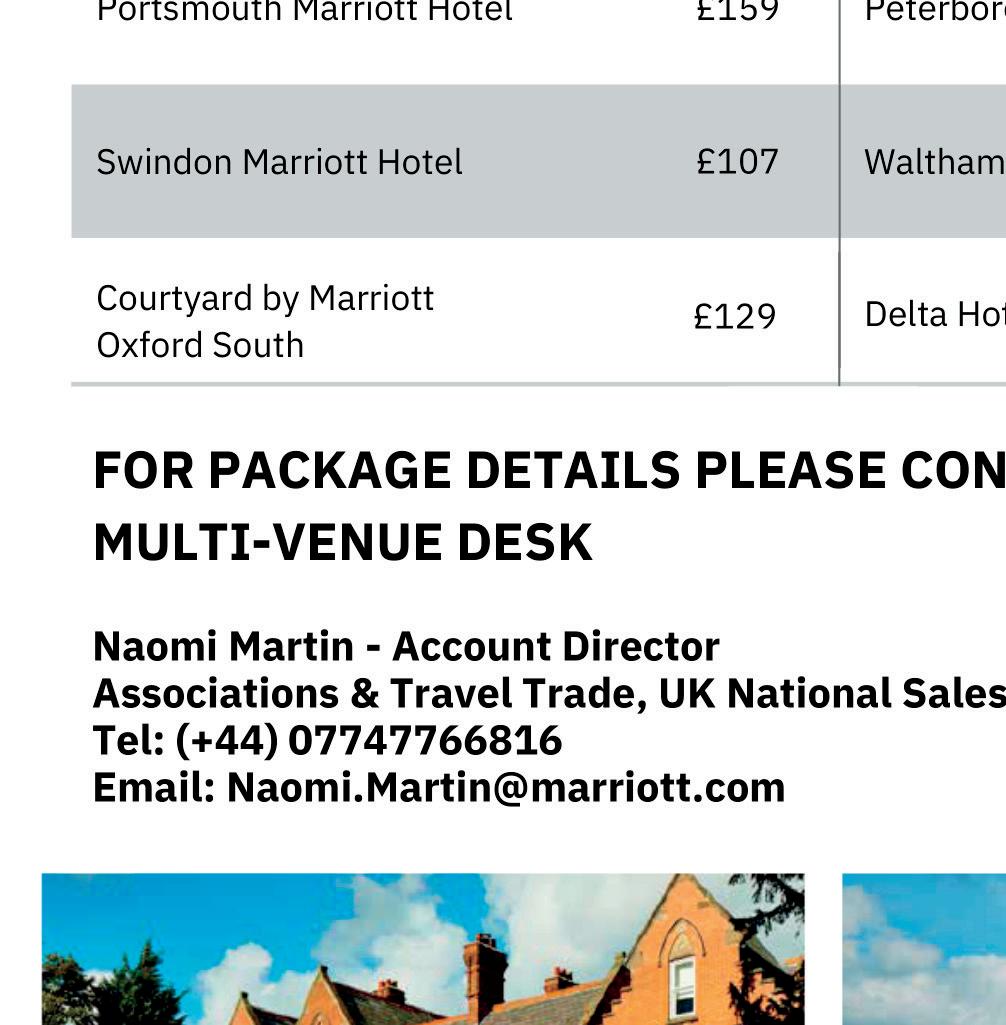Click the FOR PACKAGE DETAILS heading
Image resolution: width=1006 pixels, height=1025 pixels.
(548, 470)
